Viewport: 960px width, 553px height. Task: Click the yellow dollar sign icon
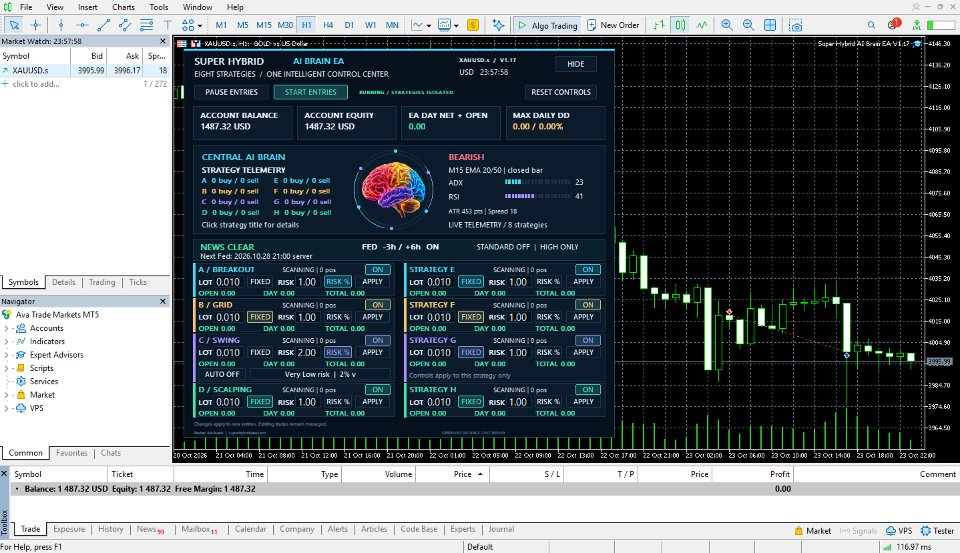tap(473, 25)
